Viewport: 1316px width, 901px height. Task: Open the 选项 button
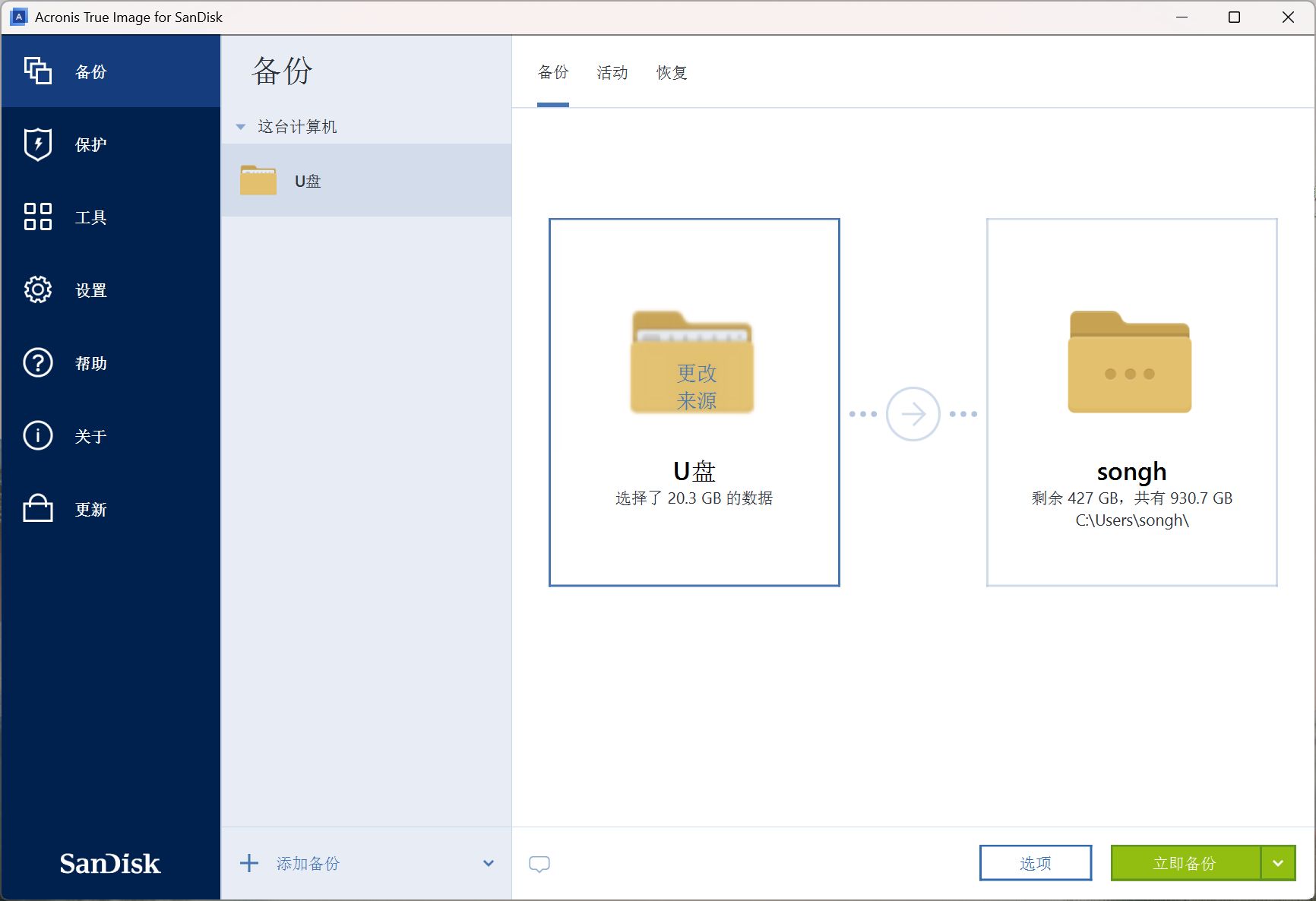[x=1036, y=863]
